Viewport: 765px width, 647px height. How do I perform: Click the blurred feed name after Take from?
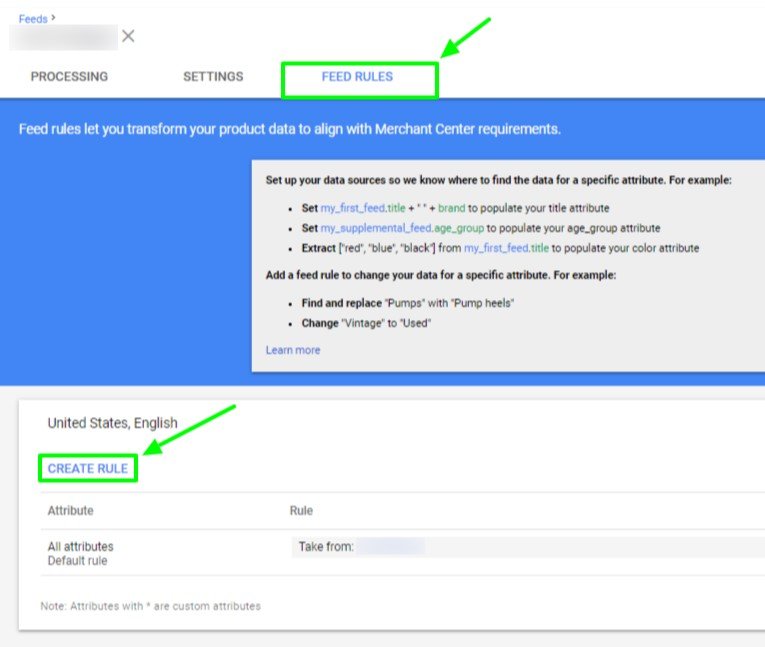(x=391, y=547)
